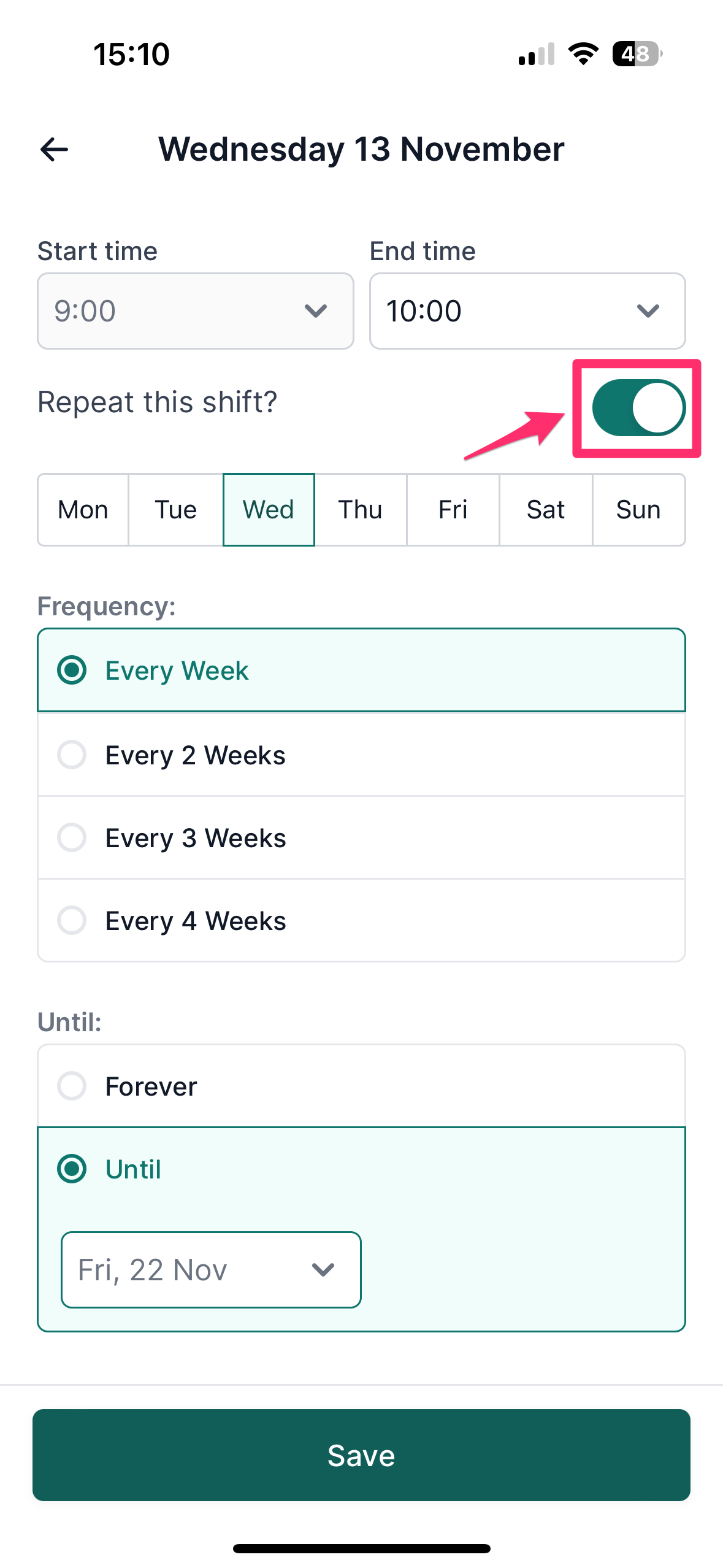Tap the back arrow icon
This screenshot has width=723, height=1568.
pyautogui.click(x=54, y=150)
